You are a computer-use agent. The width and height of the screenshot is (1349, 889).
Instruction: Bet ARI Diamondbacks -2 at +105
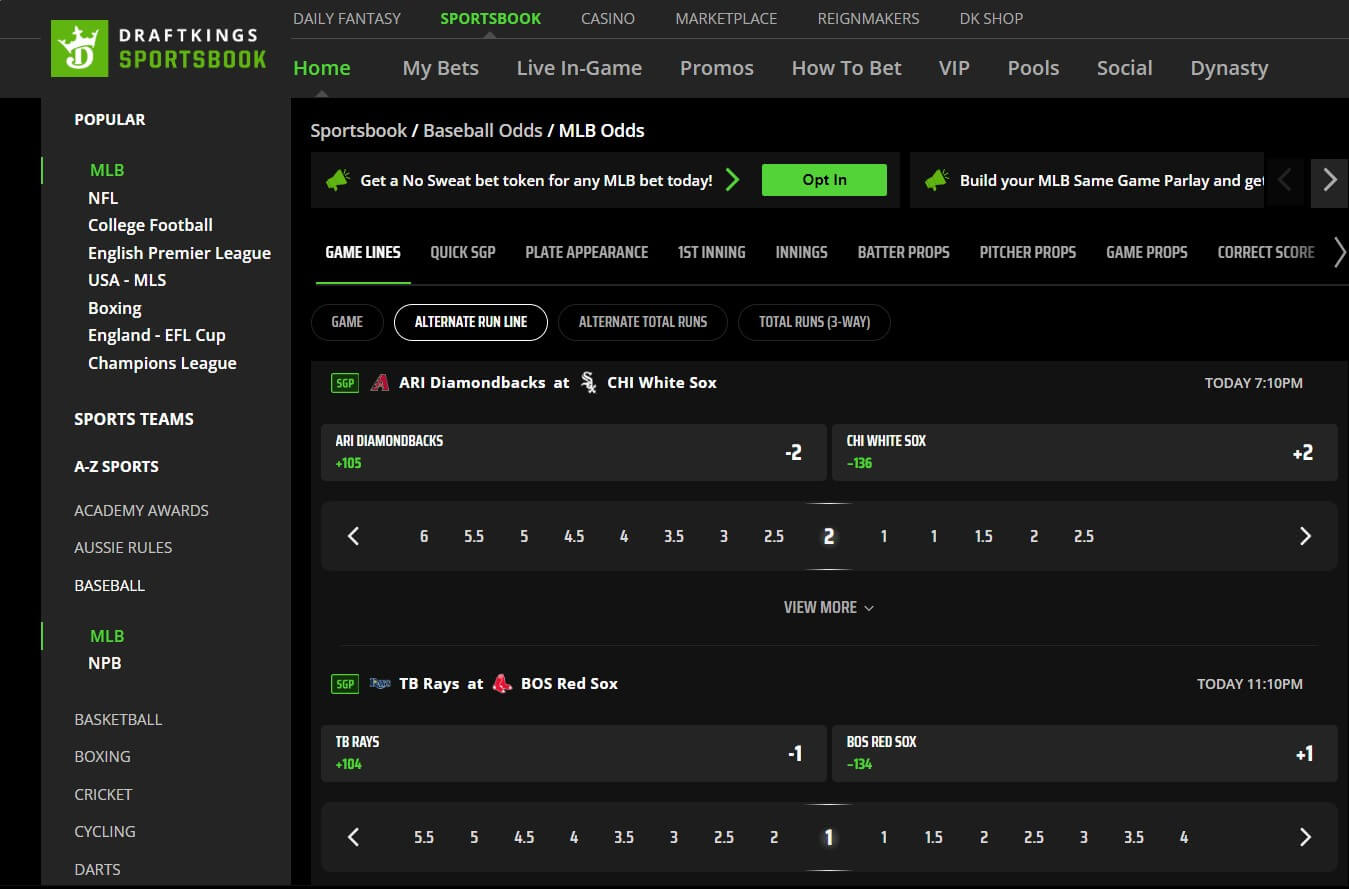pos(574,453)
